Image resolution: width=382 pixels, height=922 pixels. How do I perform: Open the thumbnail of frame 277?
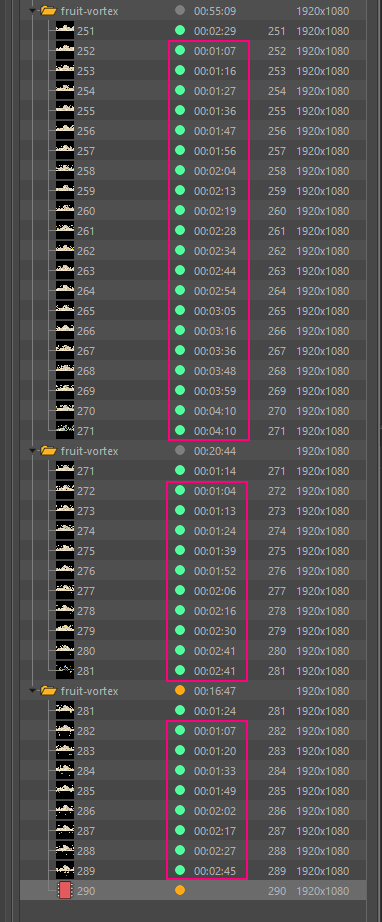pyautogui.click(x=65, y=590)
